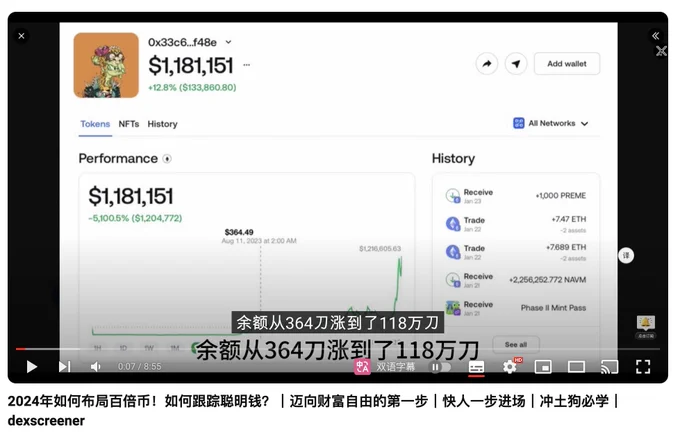Open Receive +1,000 PREME transaction

[x=516, y=196]
